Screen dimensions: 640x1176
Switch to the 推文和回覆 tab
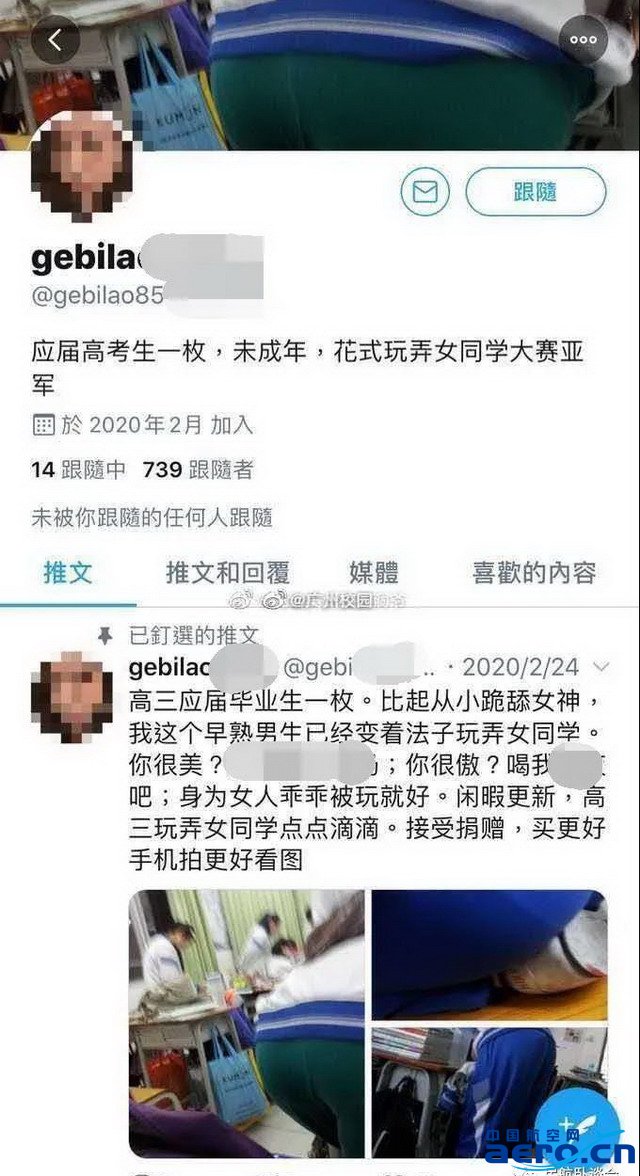[x=227, y=573]
